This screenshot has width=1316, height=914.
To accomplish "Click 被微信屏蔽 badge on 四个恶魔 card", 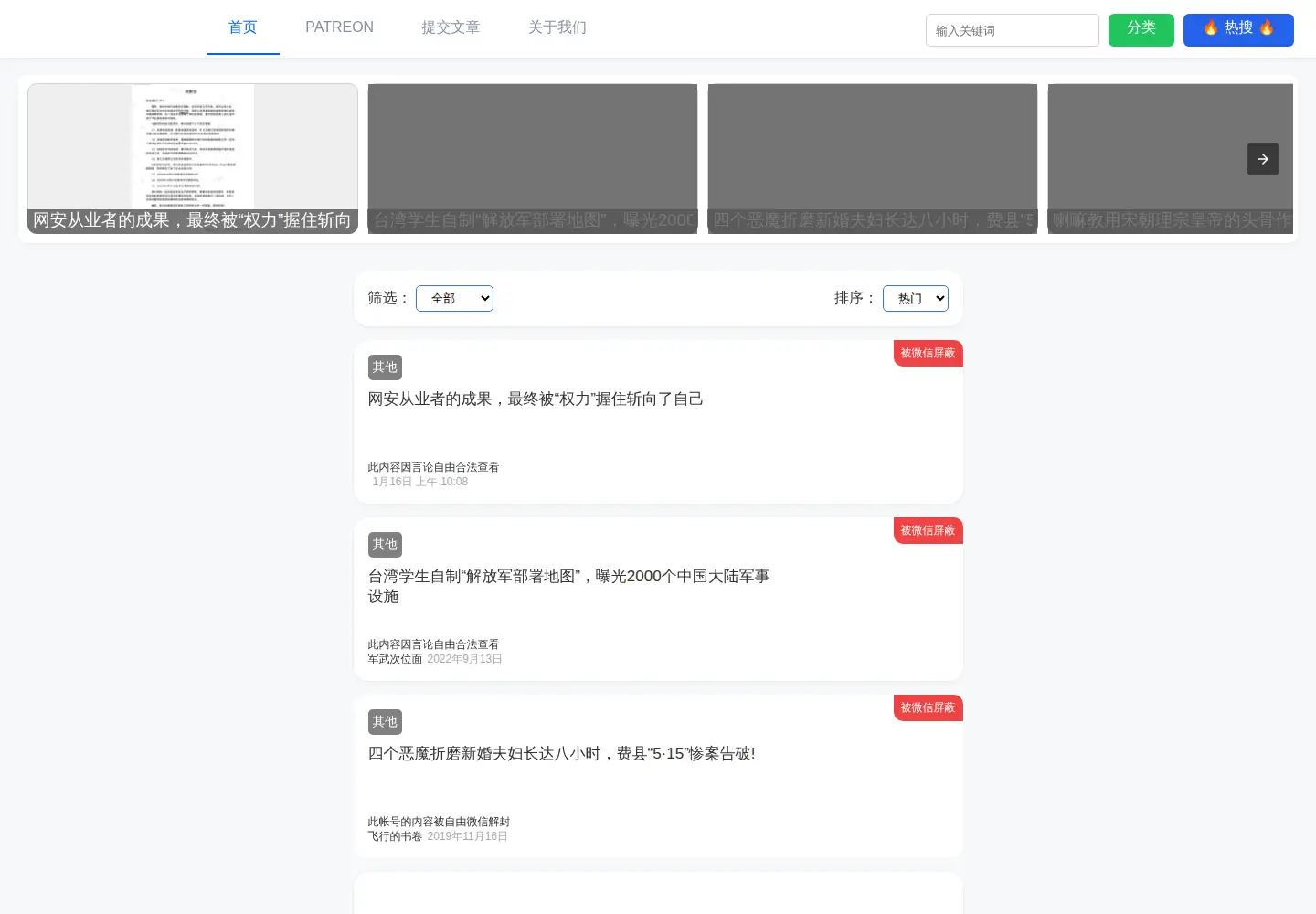I will tap(928, 708).
